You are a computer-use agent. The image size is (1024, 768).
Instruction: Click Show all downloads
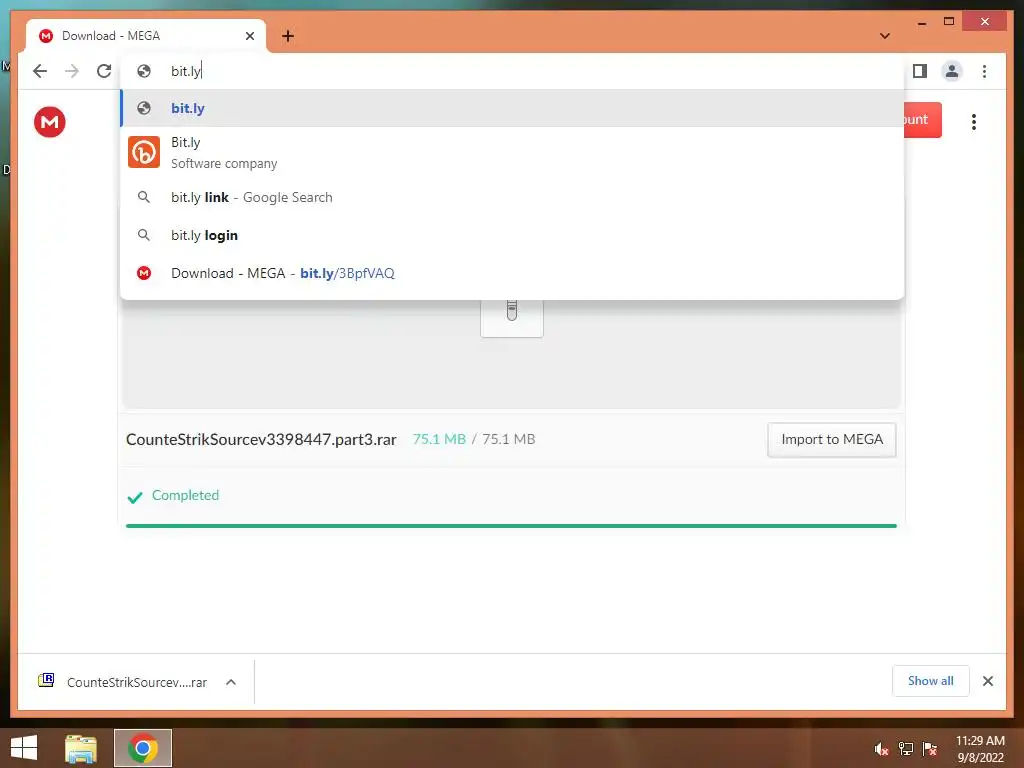931,681
